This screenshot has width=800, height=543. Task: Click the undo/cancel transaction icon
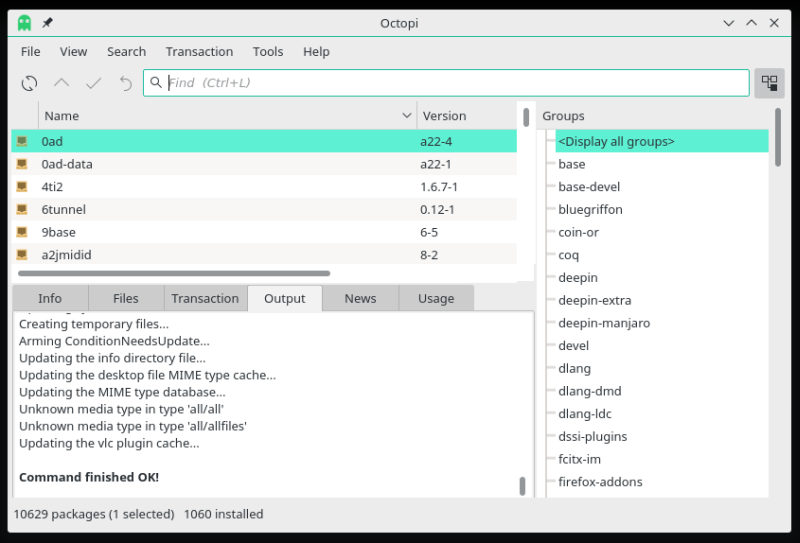126,83
